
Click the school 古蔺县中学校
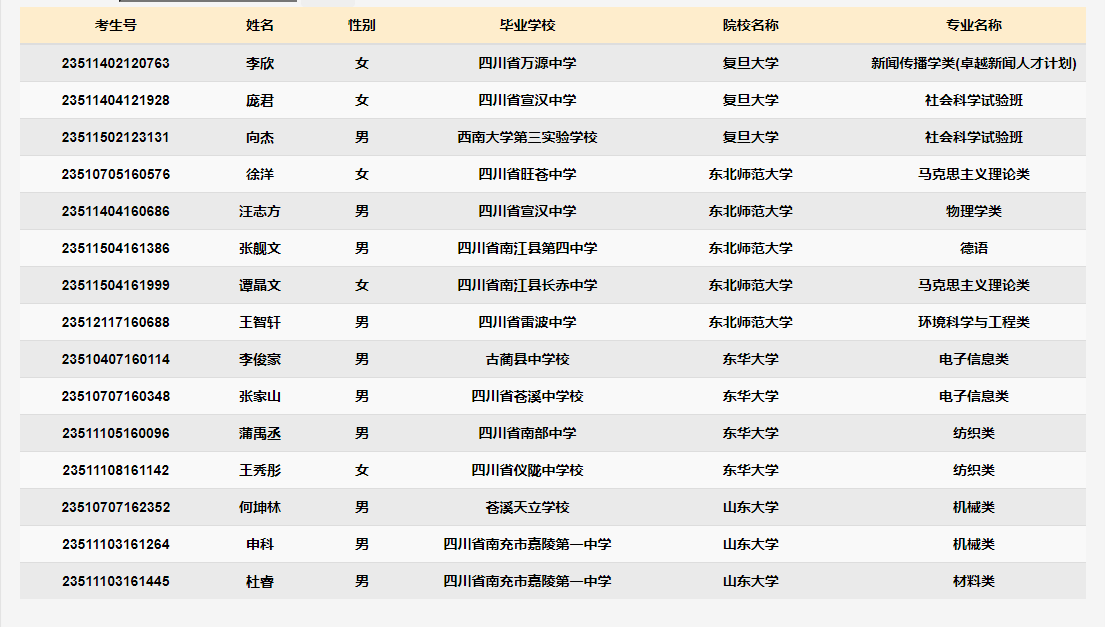click(x=527, y=359)
